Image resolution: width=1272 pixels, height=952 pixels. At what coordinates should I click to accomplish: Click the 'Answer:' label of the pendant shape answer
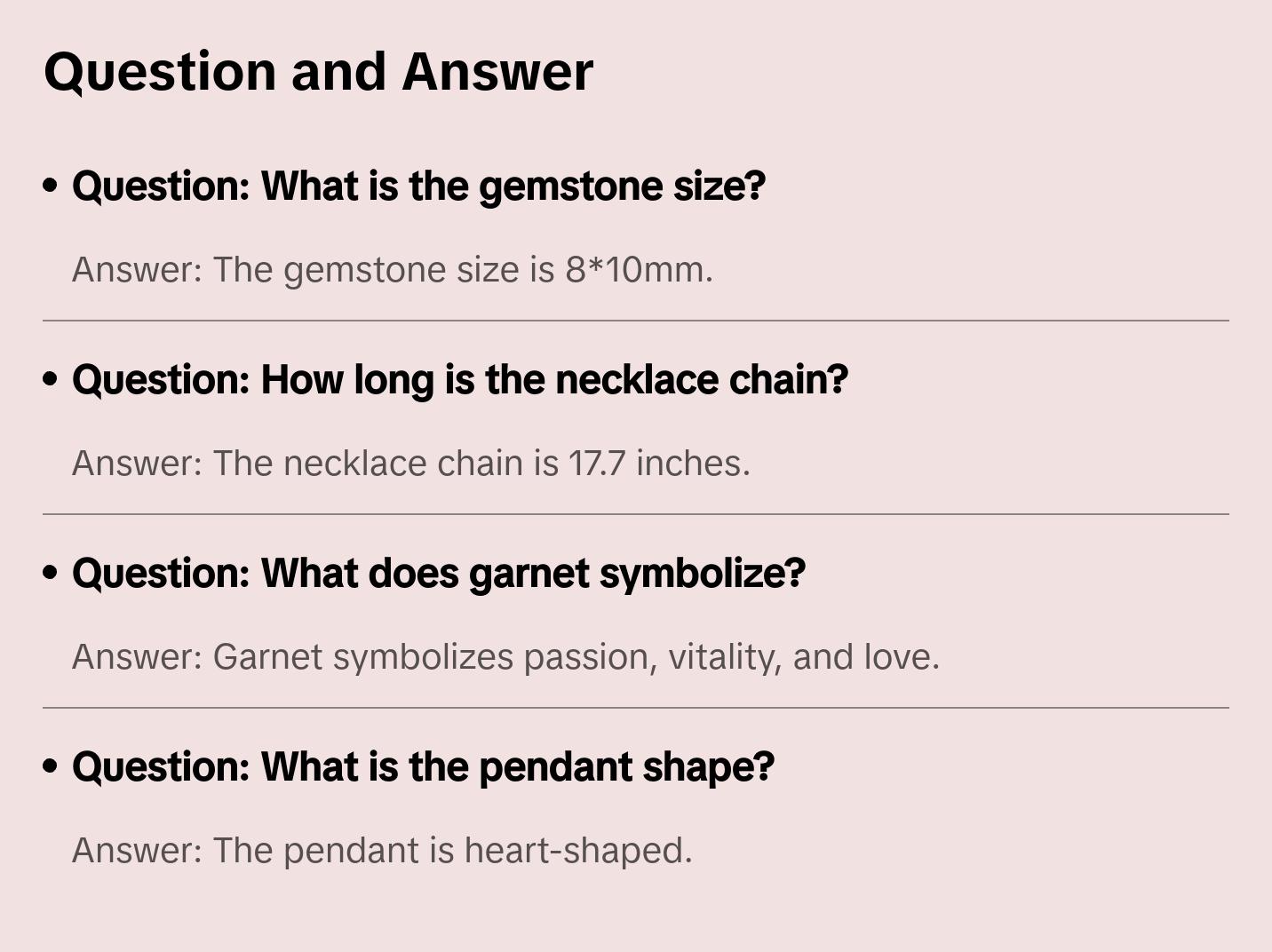[x=138, y=851]
